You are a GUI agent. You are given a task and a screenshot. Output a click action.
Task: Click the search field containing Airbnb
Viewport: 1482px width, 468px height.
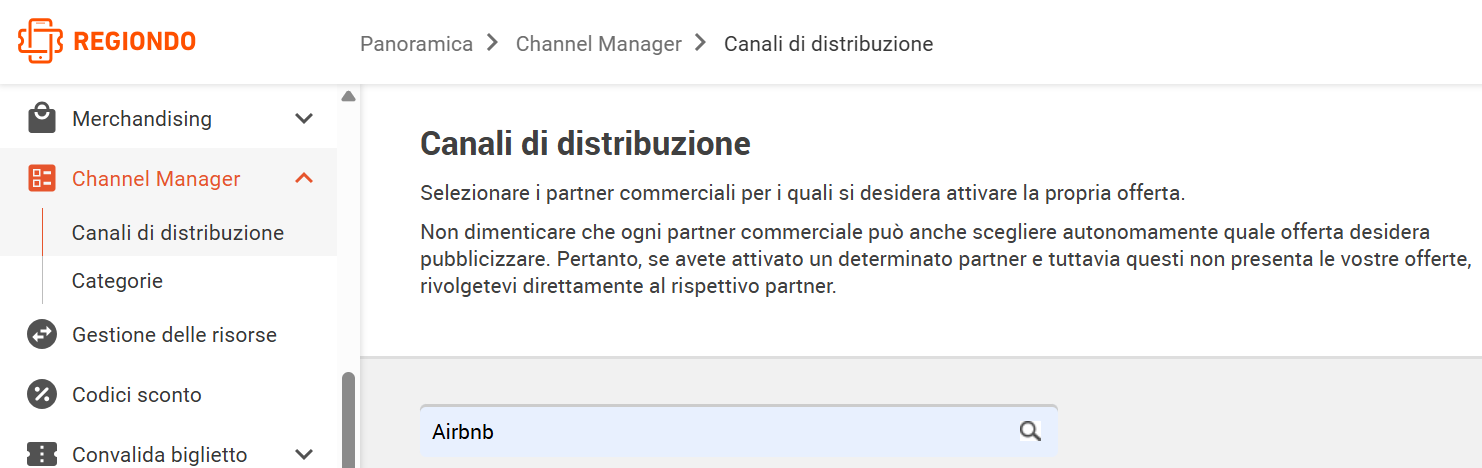click(738, 431)
